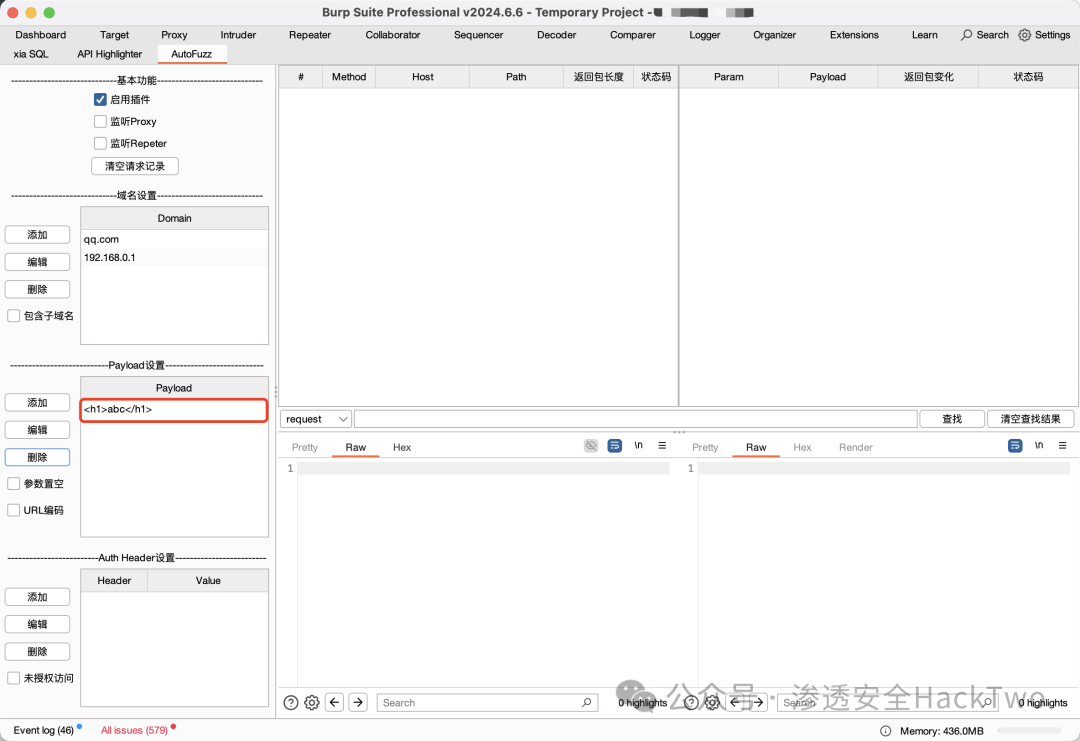Open the Intruder tab
Image resolution: width=1080 pixels, height=741 pixels.
pos(238,35)
